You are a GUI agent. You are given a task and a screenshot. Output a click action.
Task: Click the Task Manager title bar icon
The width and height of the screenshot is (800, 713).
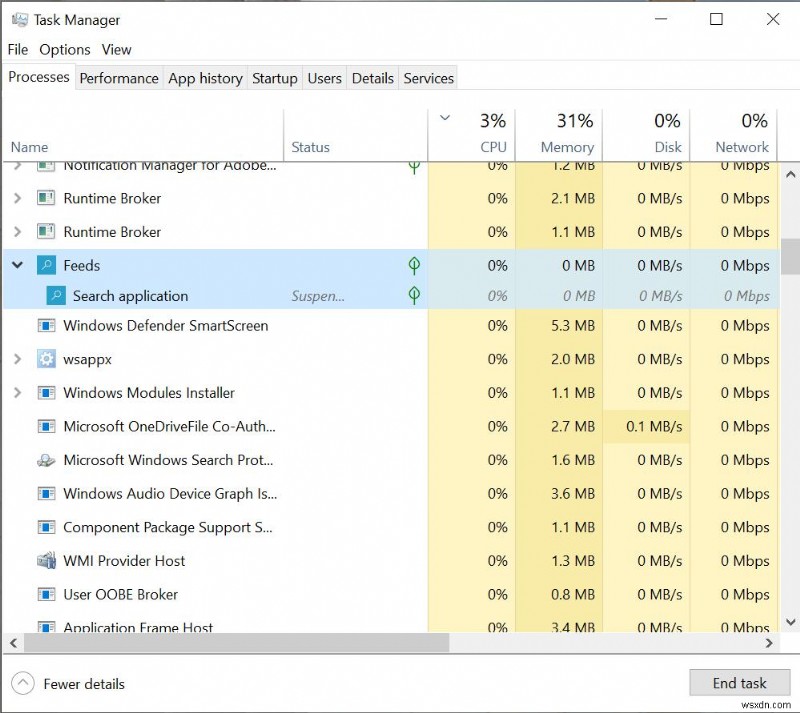(20, 20)
